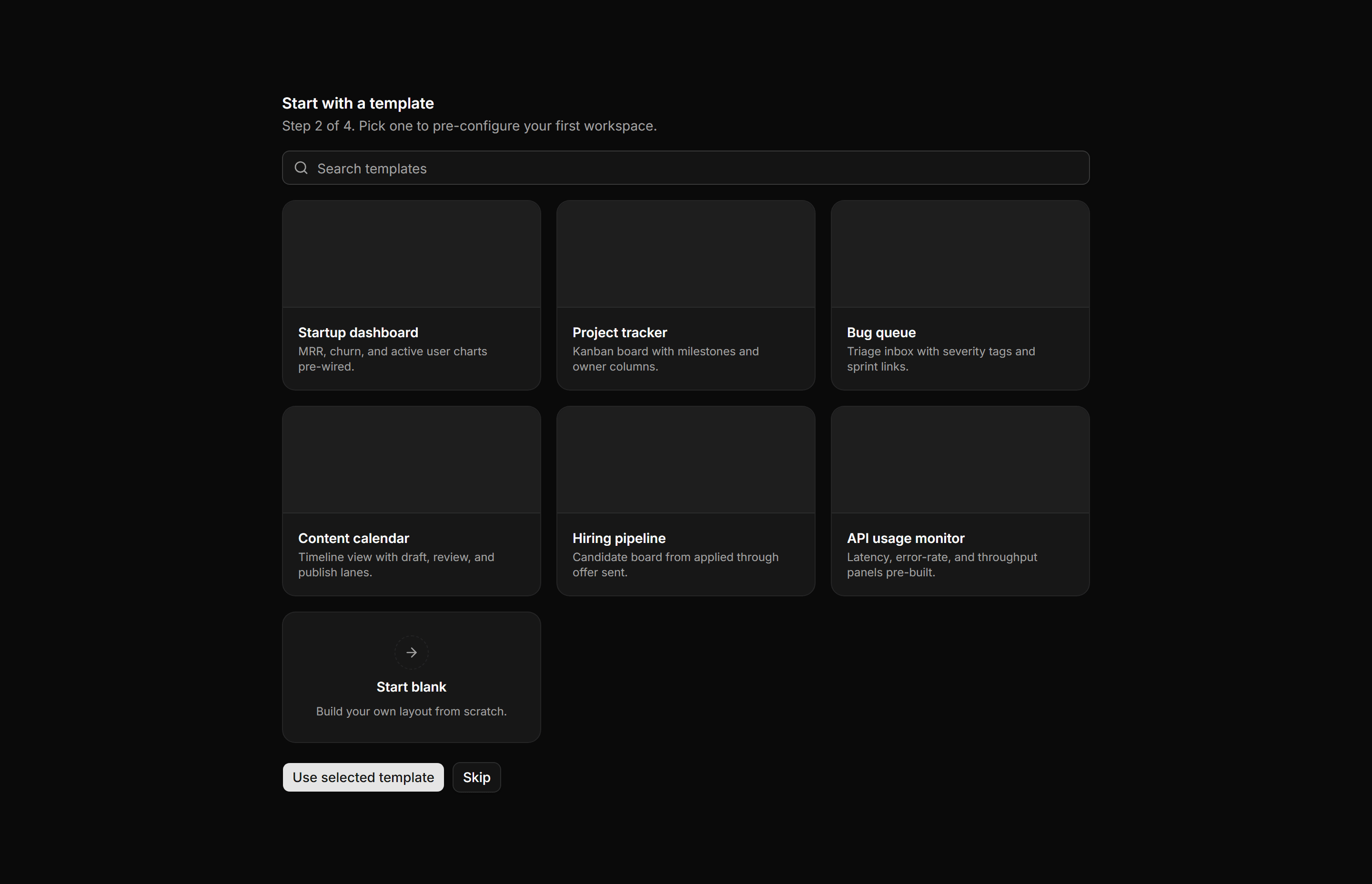Select the Project tracker template preview
Screen dimensions: 1372x884
686,254
